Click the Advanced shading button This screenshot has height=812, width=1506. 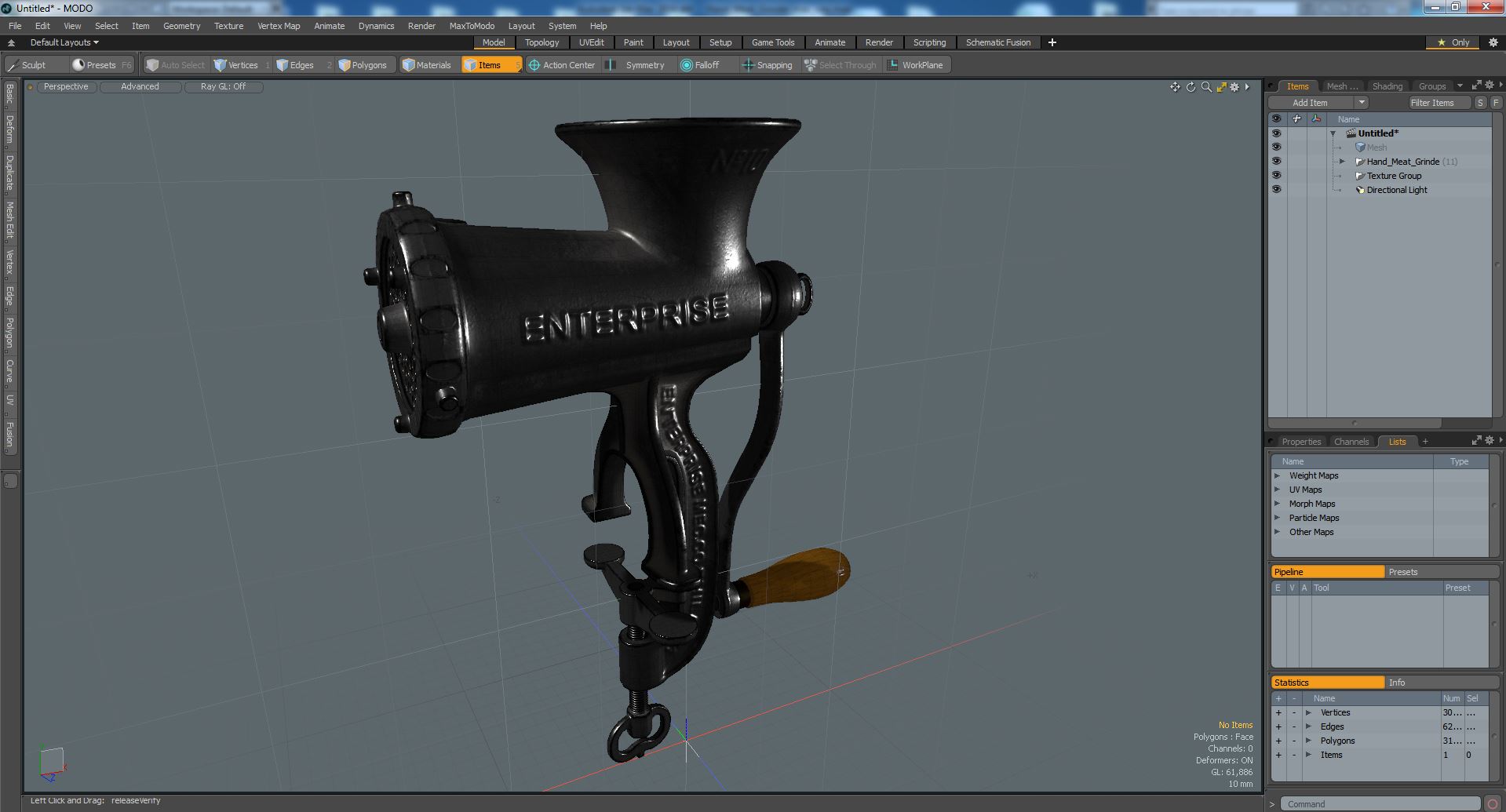[140, 86]
